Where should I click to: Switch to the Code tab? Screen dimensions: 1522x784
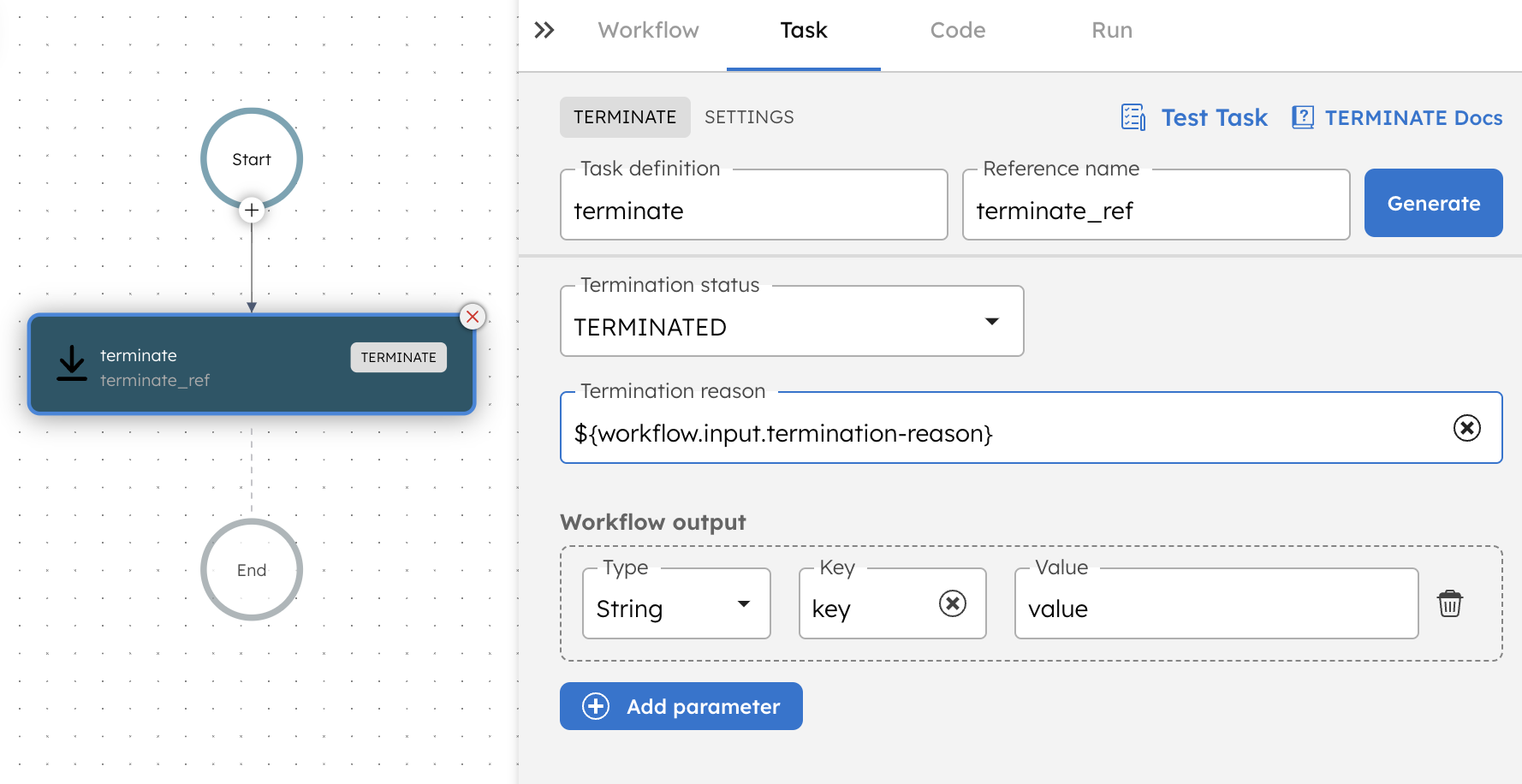[x=958, y=31]
